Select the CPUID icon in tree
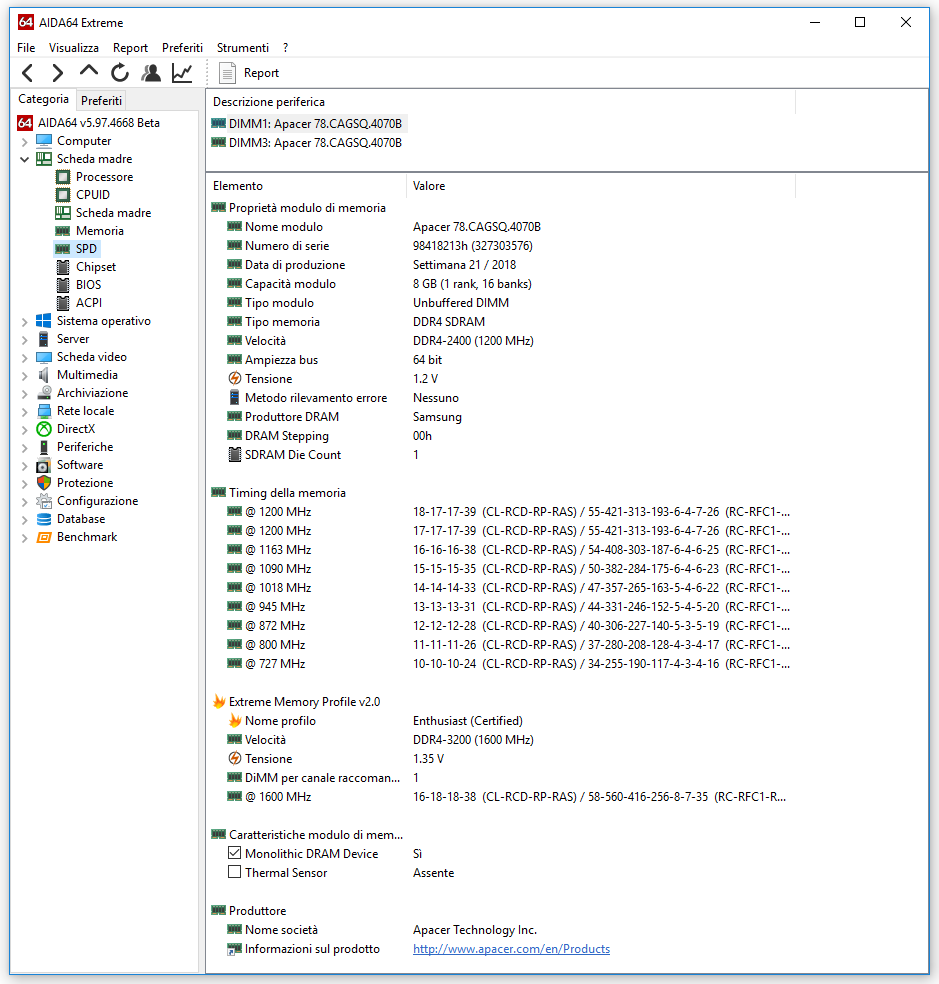The height and width of the screenshot is (984, 939). pos(63,195)
